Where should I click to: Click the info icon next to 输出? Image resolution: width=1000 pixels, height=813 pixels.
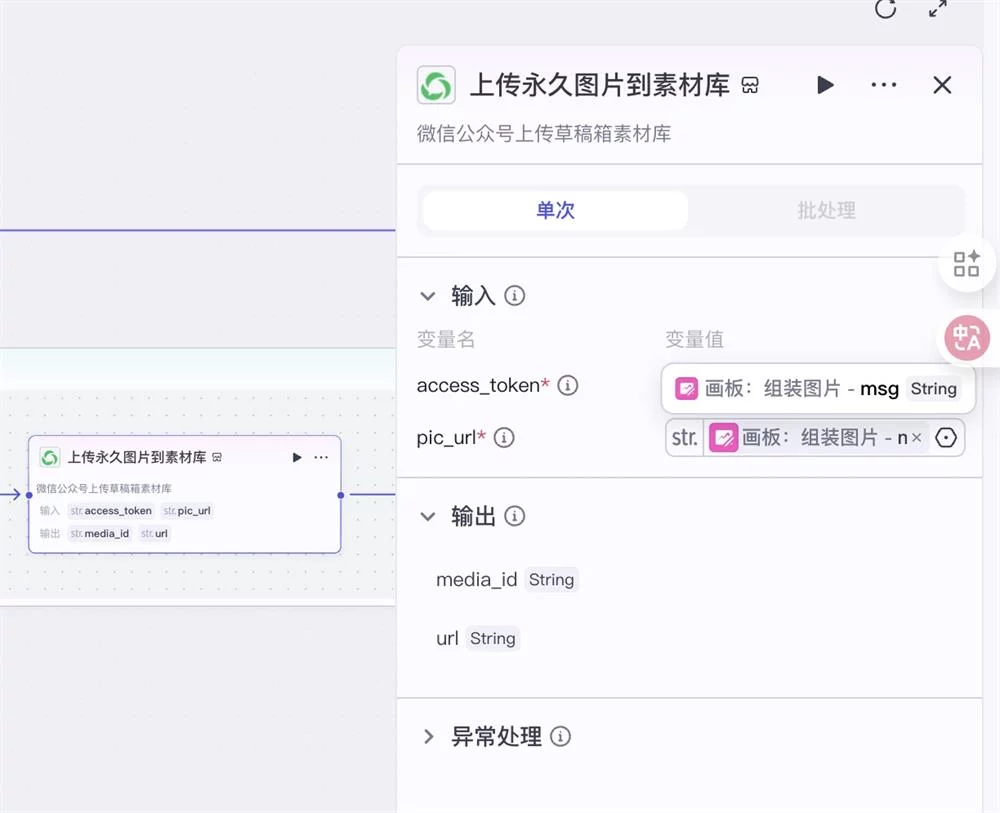click(515, 516)
